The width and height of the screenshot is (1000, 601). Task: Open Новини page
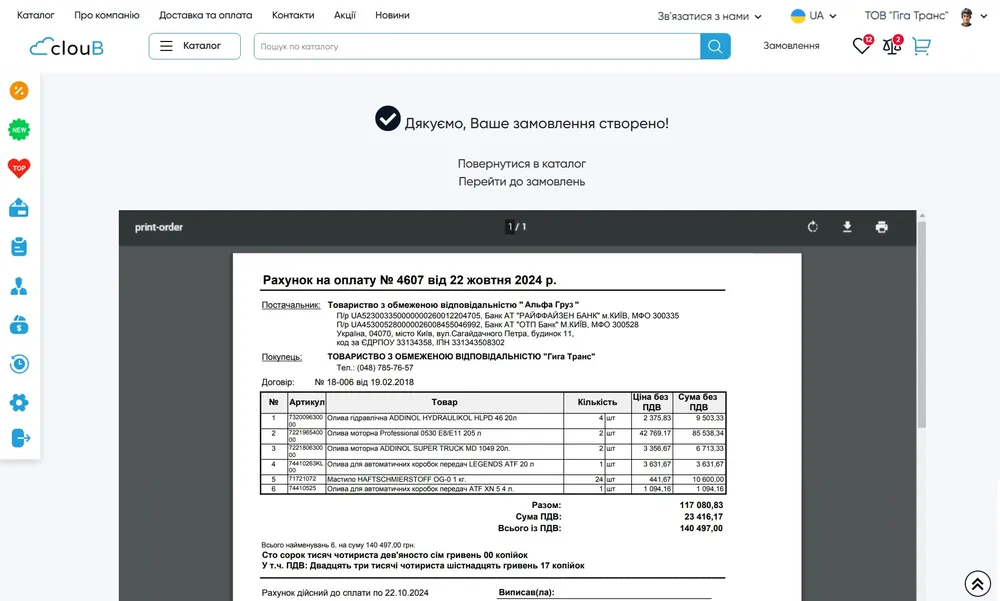tap(392, 15)
